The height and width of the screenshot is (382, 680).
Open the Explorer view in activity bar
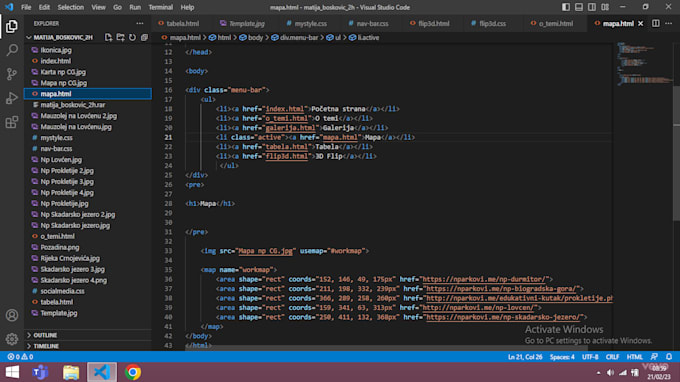click(x=12, y=26)
